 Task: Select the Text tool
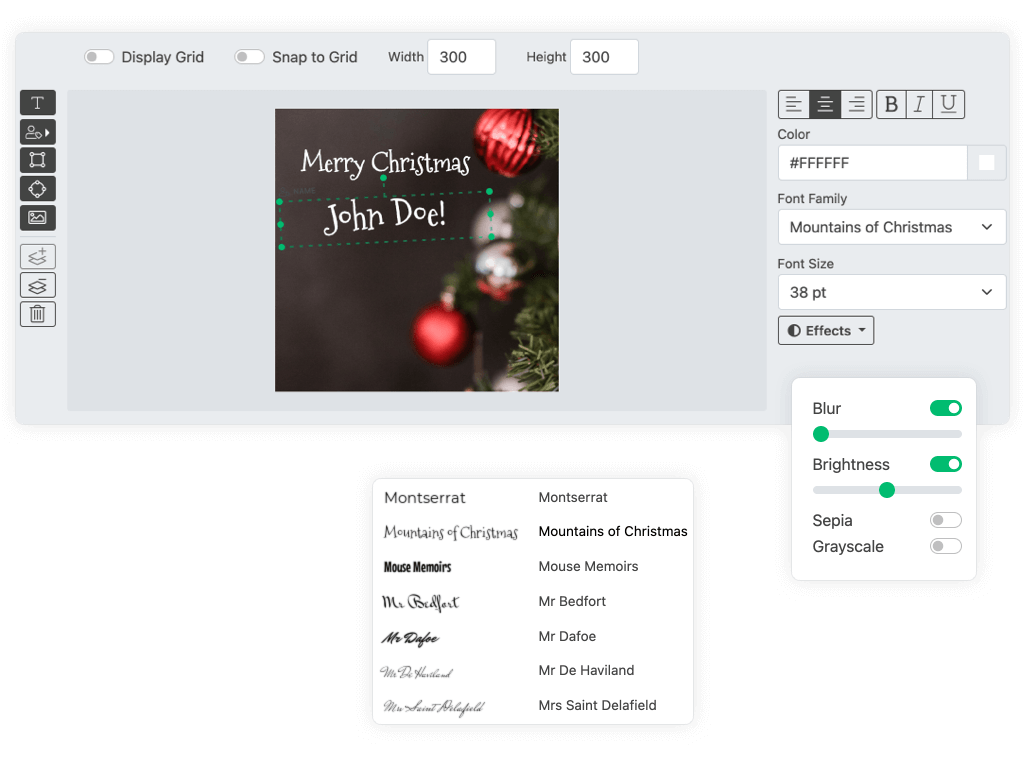coord(38,103)
